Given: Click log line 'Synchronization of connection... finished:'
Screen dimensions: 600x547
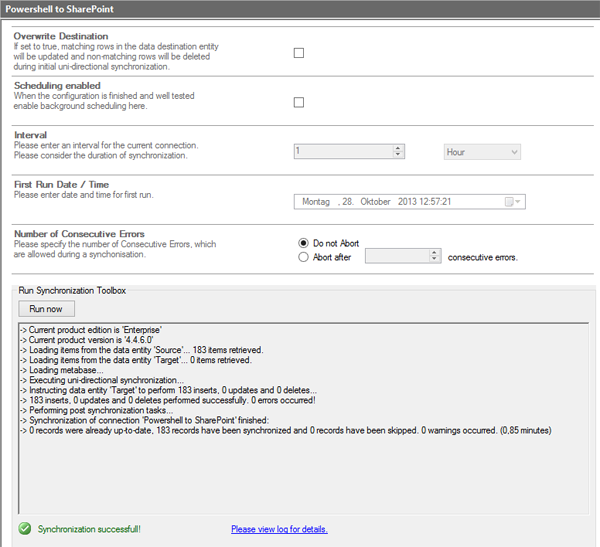Looking at the screenshot, I should [145, 420].
